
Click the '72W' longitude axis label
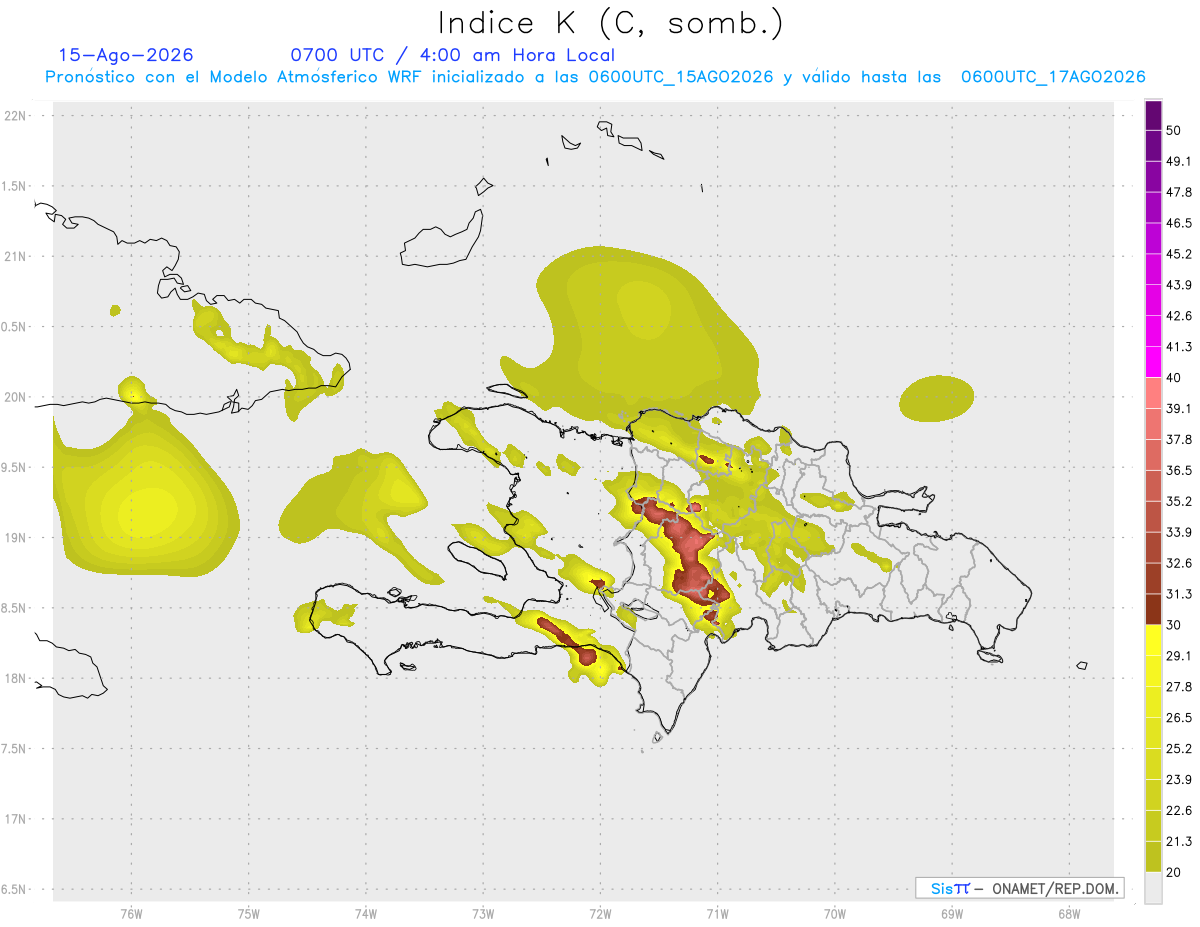(x=600, y=913)
